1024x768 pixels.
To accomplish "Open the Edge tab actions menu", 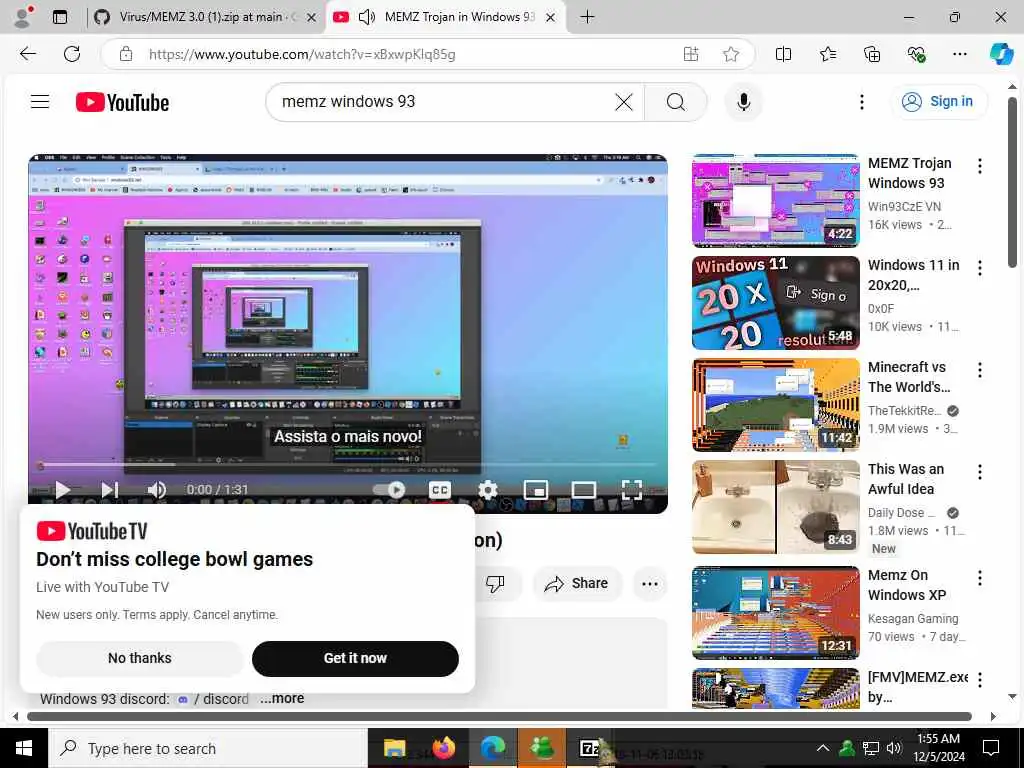I will click(x=60, y=17).
